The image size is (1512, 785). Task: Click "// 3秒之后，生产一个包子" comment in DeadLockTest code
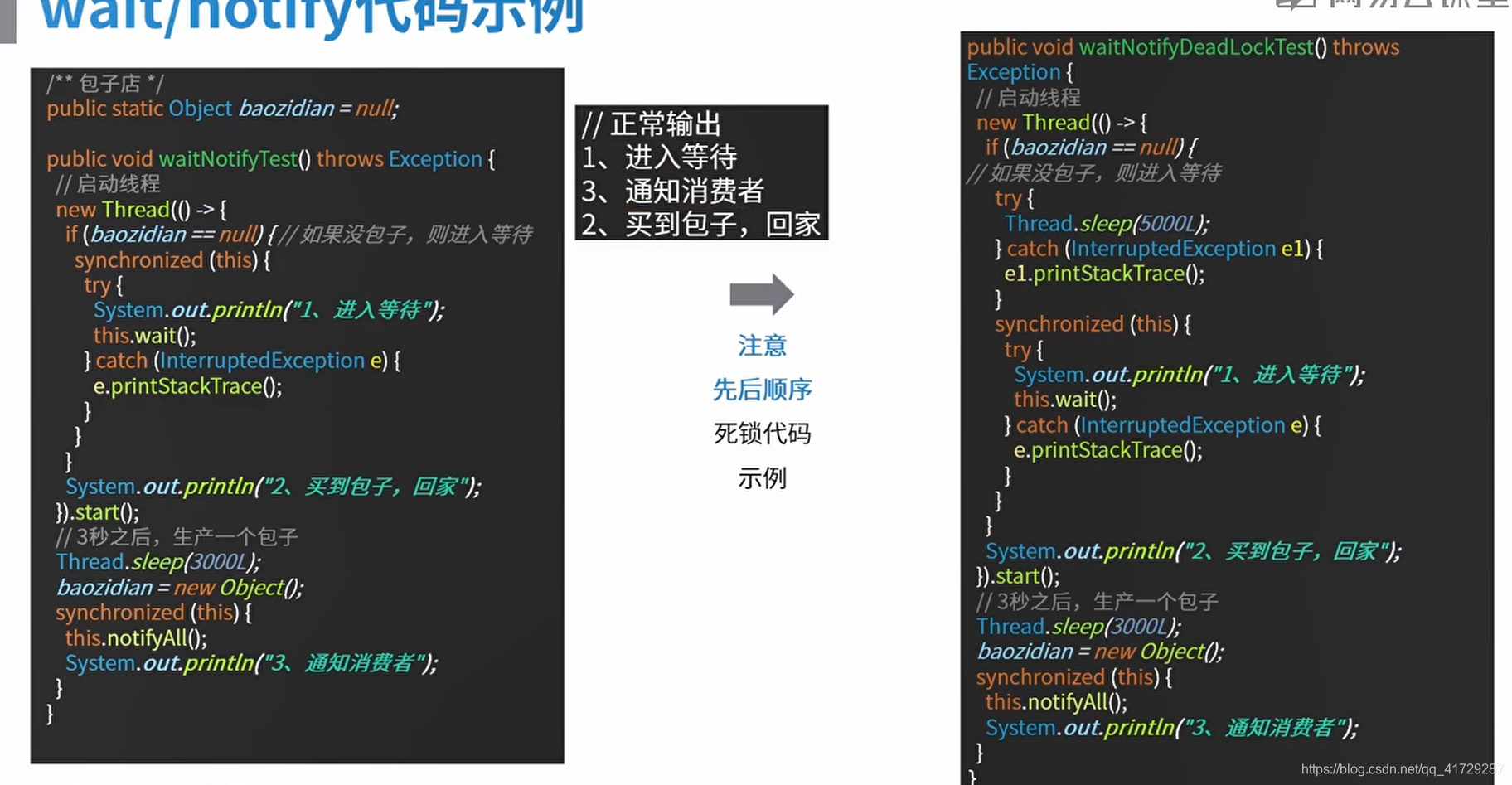point(1098,602)
